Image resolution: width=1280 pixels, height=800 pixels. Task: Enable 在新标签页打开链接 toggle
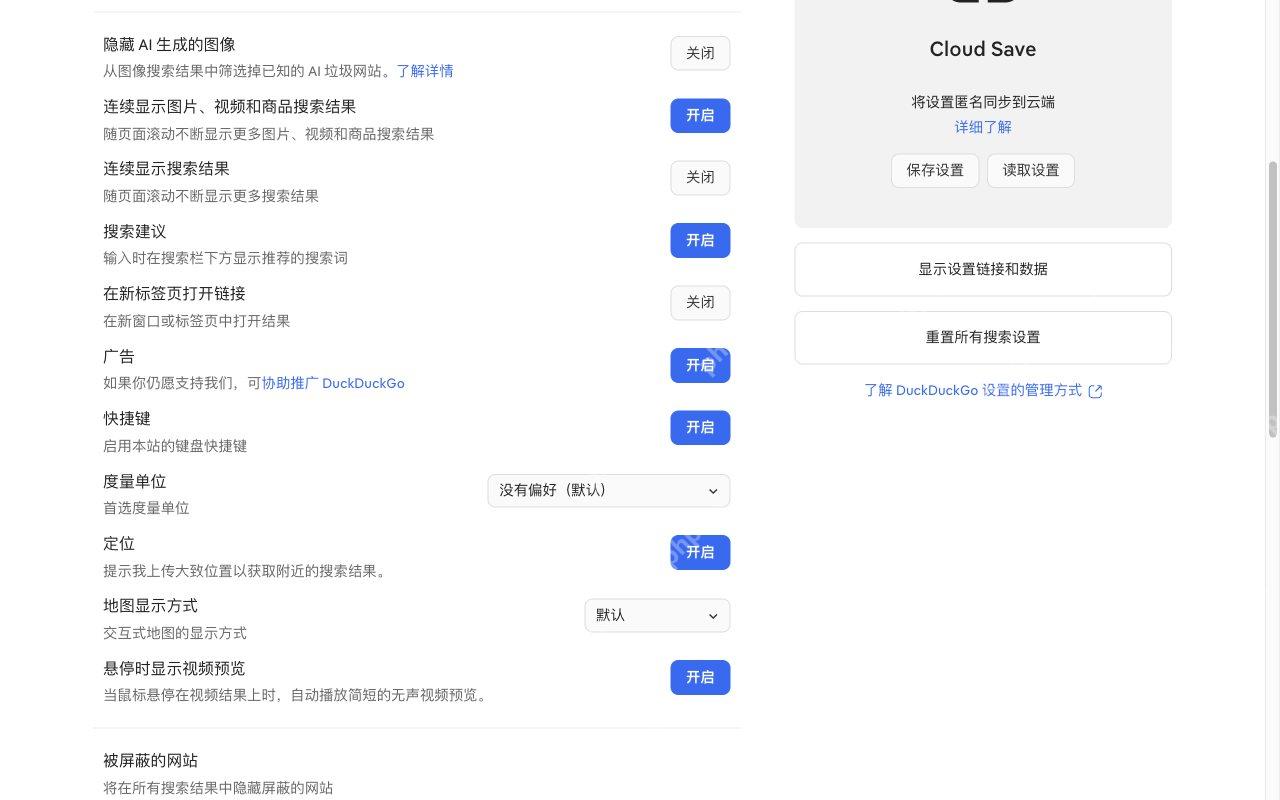click(700, 303)
